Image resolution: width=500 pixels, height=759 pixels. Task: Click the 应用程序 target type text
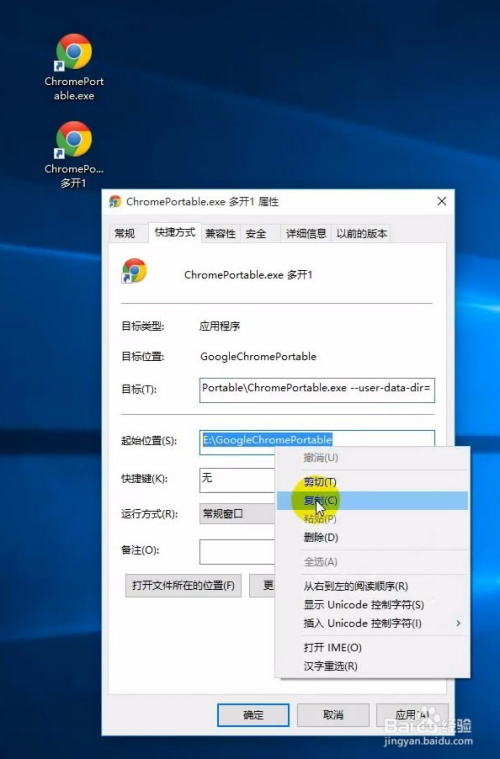point(220,326)
